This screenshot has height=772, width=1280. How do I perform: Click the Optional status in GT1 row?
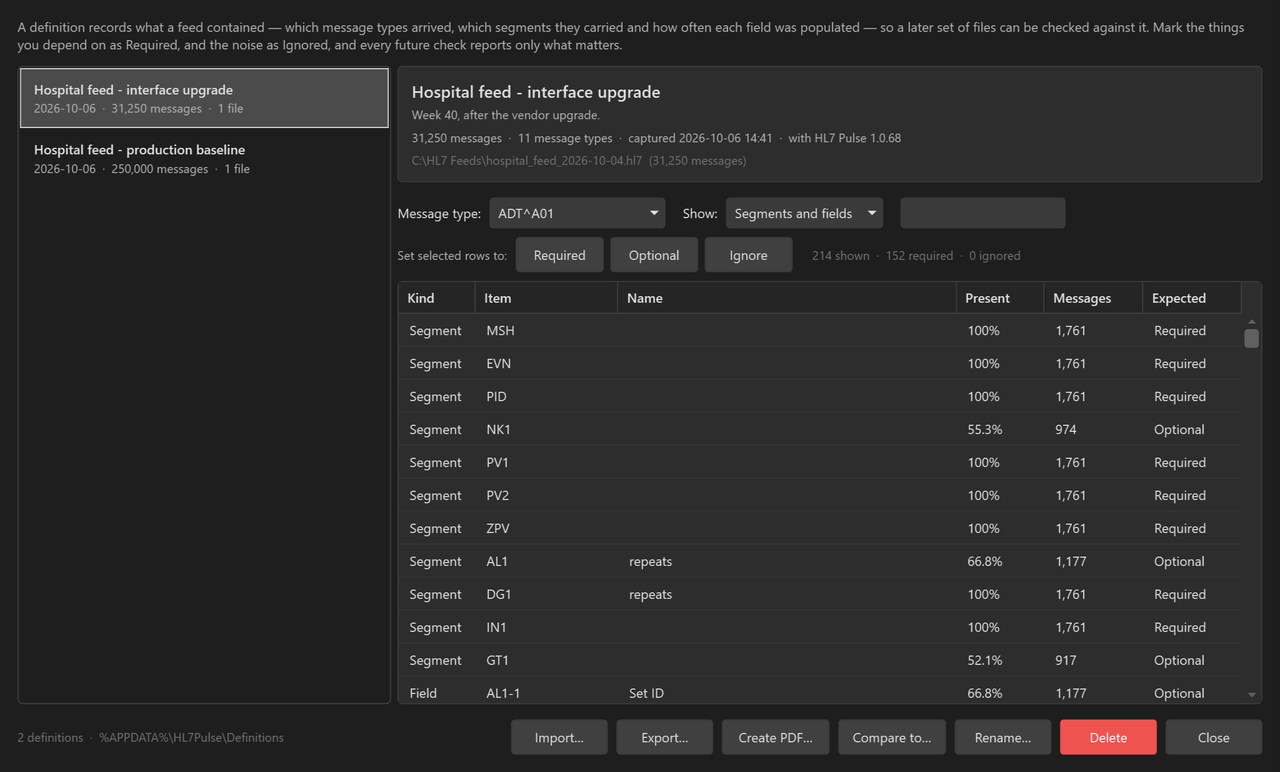(x=1179, y=660)
